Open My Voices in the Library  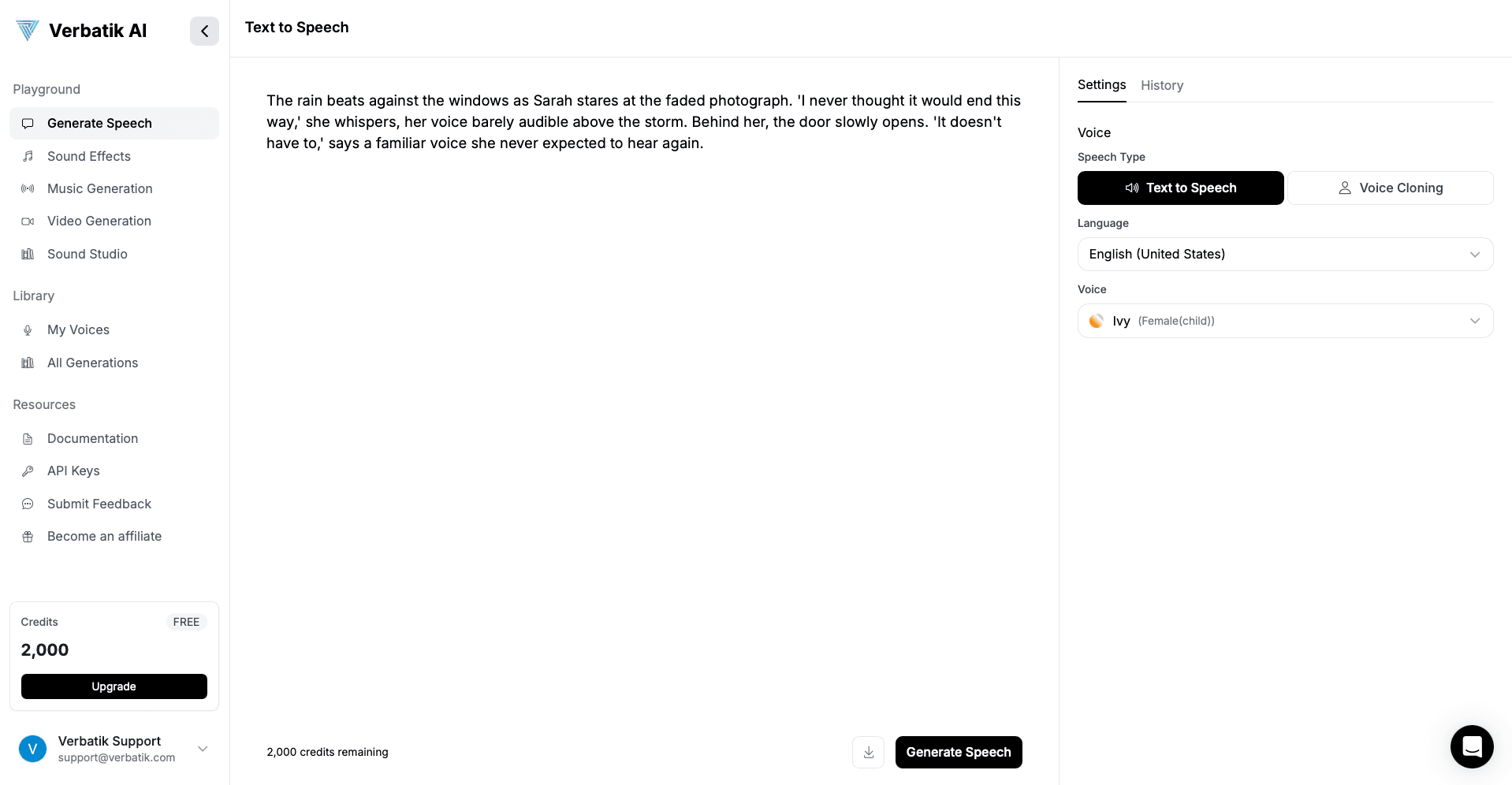tap(78, 329)
